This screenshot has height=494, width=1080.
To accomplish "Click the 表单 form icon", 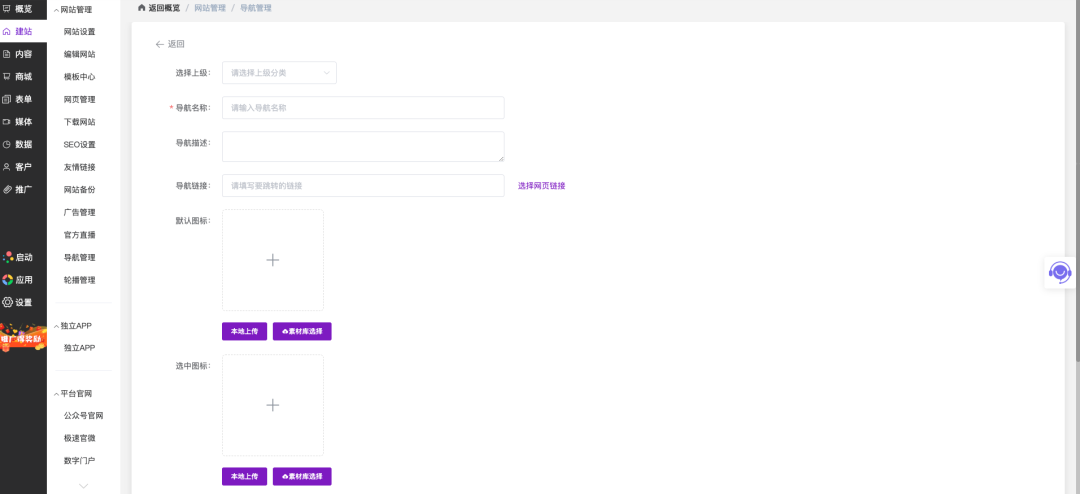I will pos(7,99).
